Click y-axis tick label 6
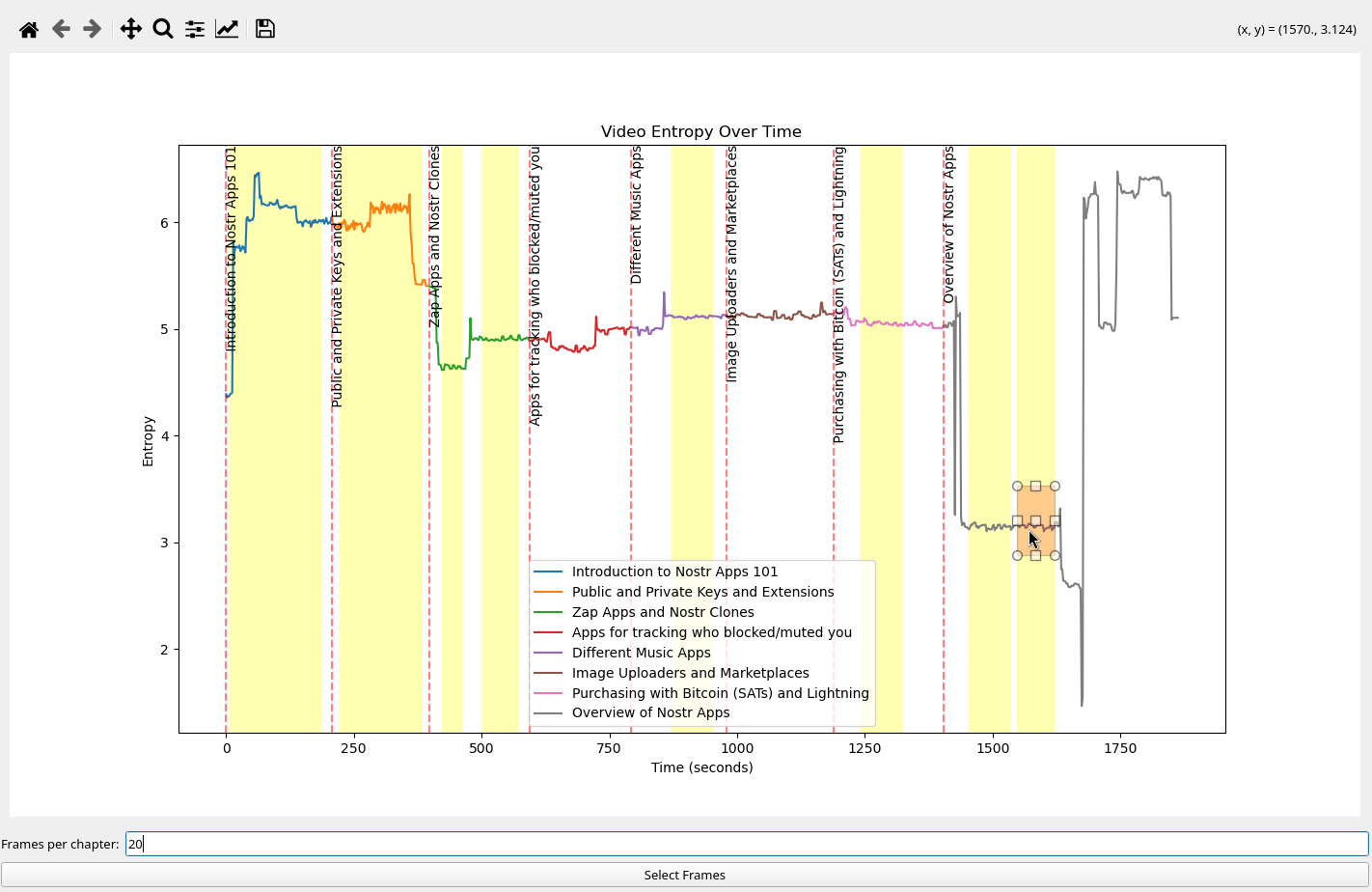The height and width of the screenshot is (892, 1372). pyautogui.click(x=165, y=223)
